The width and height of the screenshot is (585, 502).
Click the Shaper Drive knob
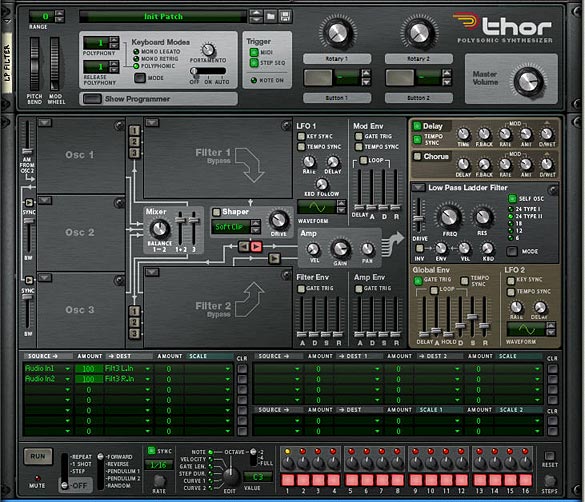click(x=279, y=220)
